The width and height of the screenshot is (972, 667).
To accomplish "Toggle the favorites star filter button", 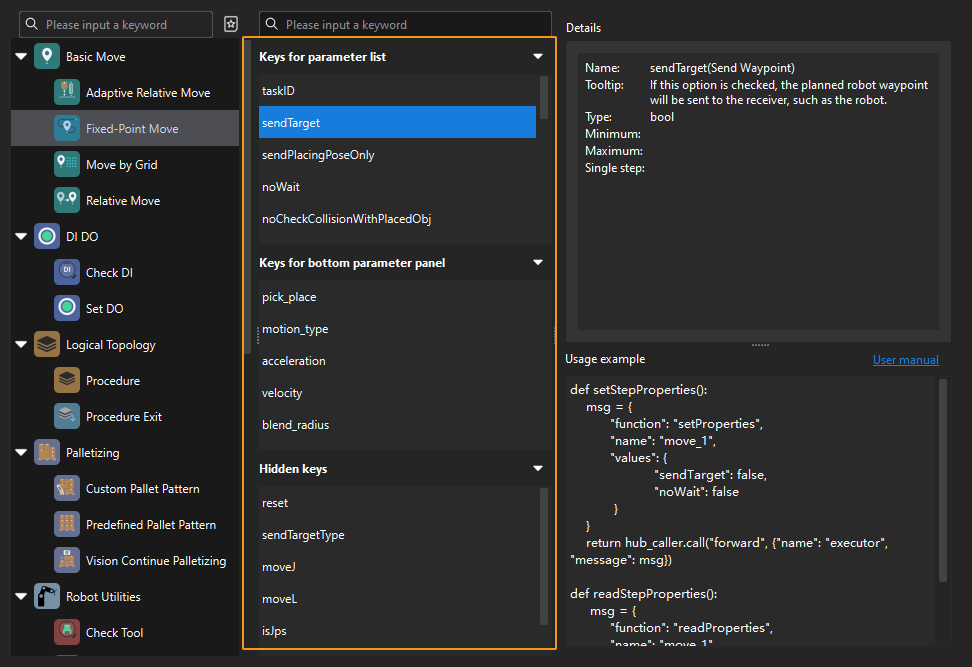I will tap(231, 24).
